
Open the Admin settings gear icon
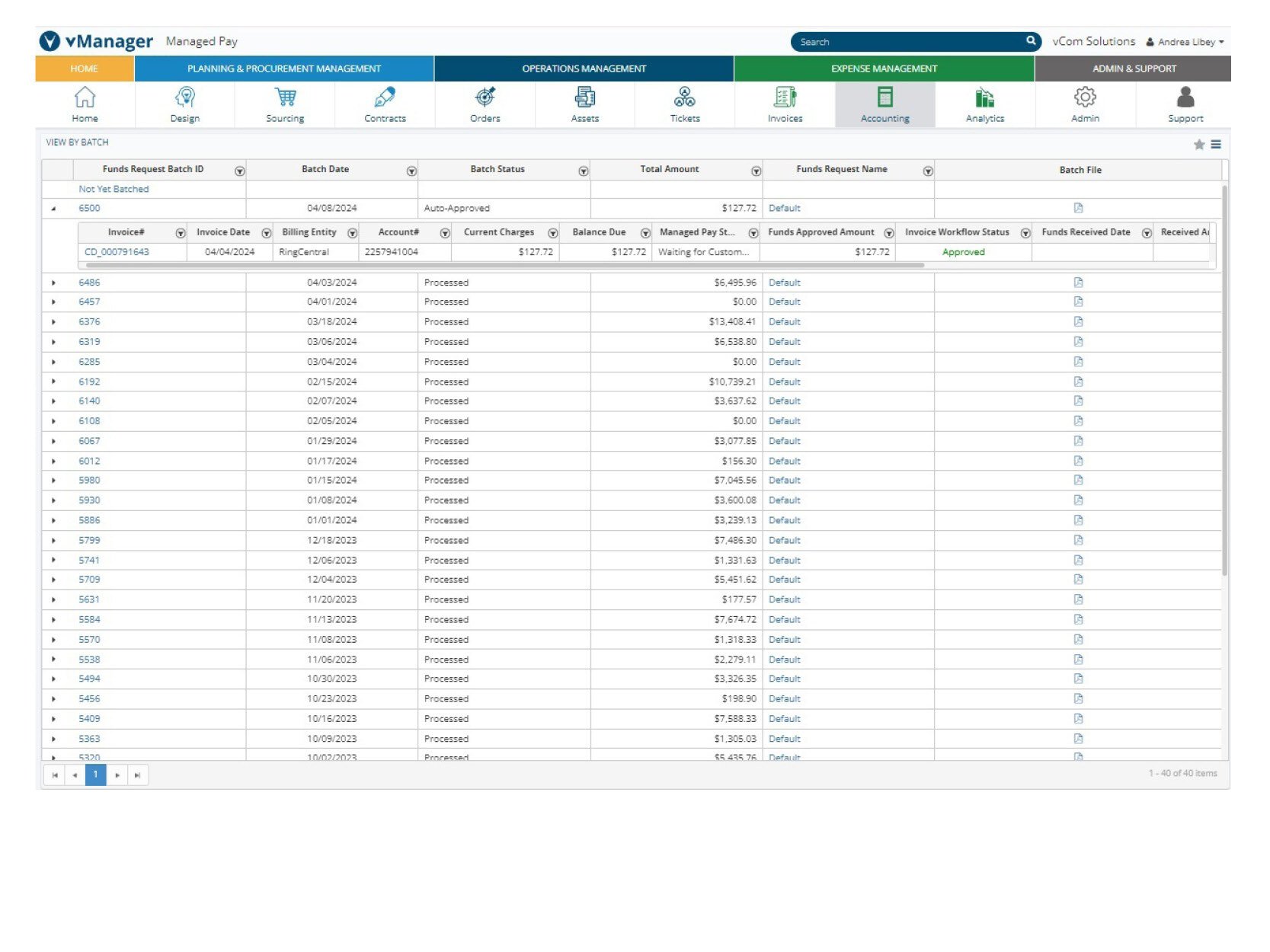tap(1085, 97)
